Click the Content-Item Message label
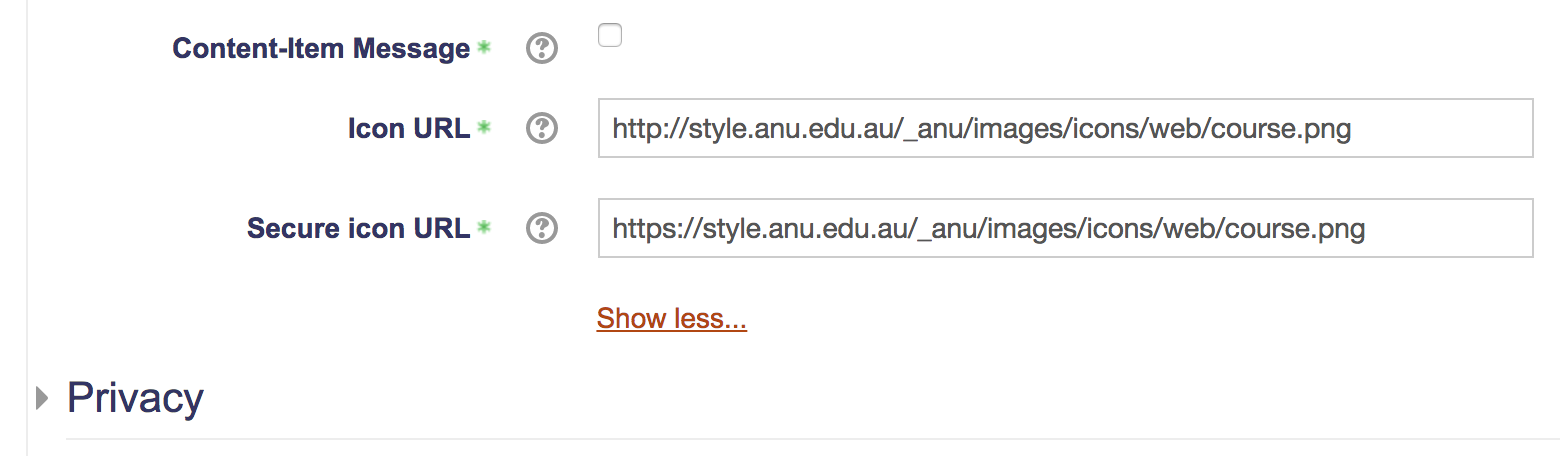1560x456 pixels. [x=321, y=48]
